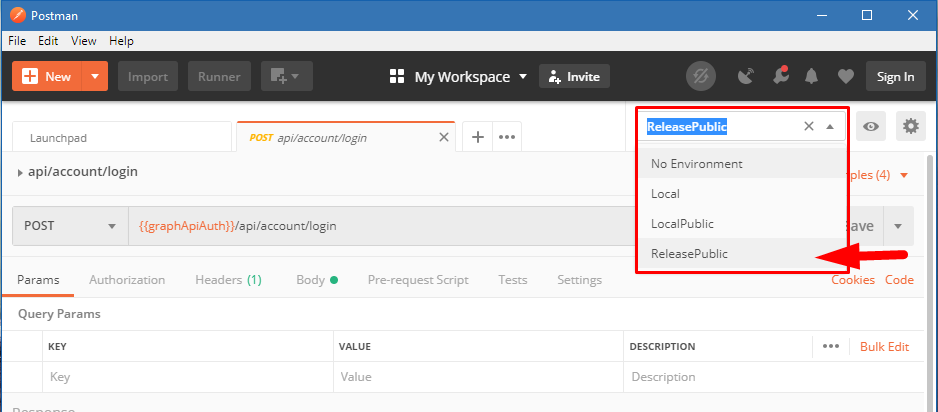938x412 pixels.
Task: Open settings wrench icon in header
Action: pyautogui.click(x=780, y=77)
